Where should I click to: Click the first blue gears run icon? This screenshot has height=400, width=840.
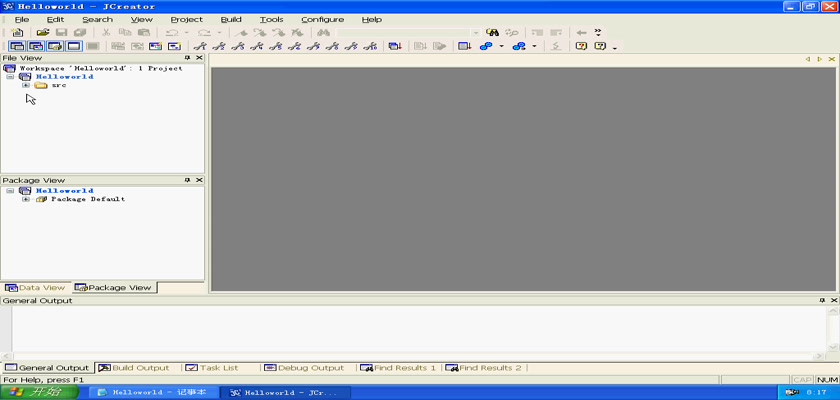pyautogui.click(x=486, y=47)
